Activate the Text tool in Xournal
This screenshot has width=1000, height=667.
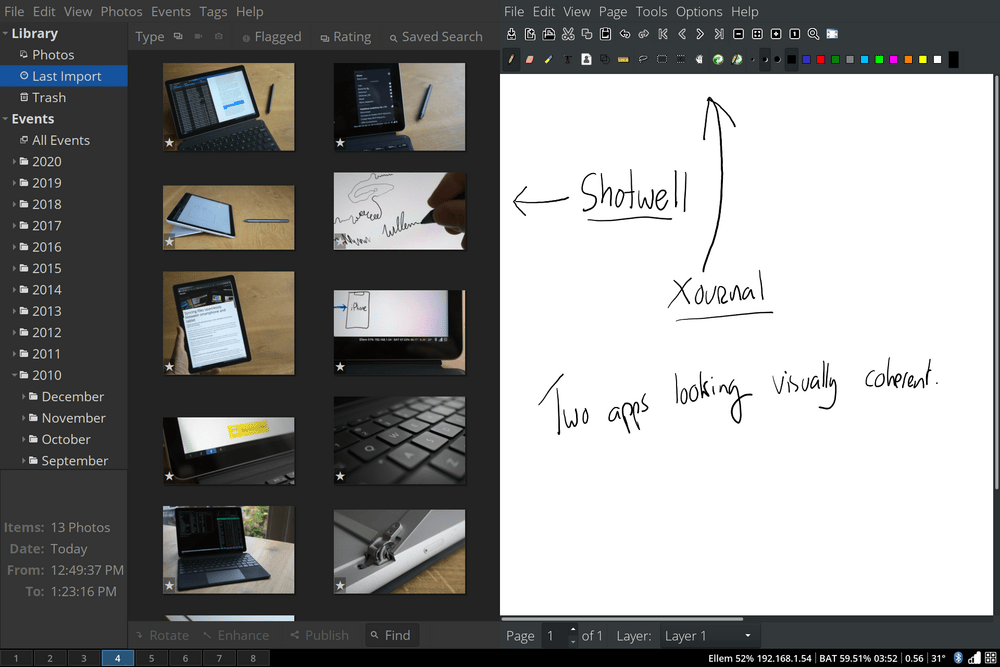point(566,59)
